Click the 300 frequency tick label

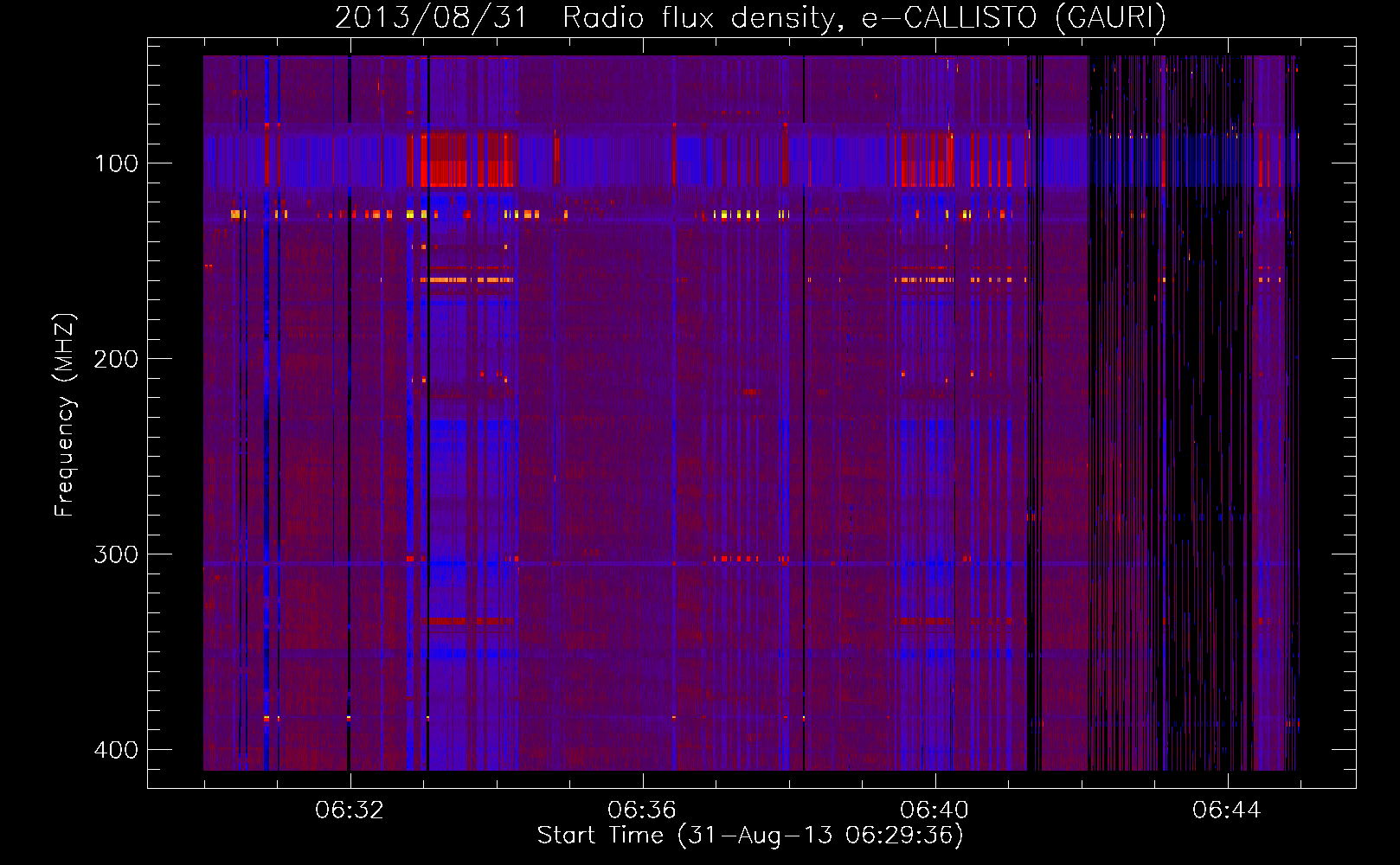(116, 554)
